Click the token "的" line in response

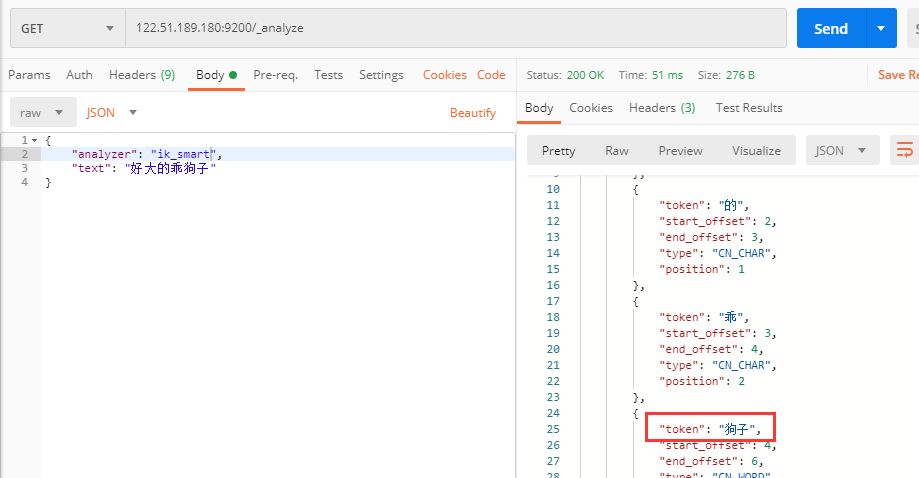[x=704, y=205]
